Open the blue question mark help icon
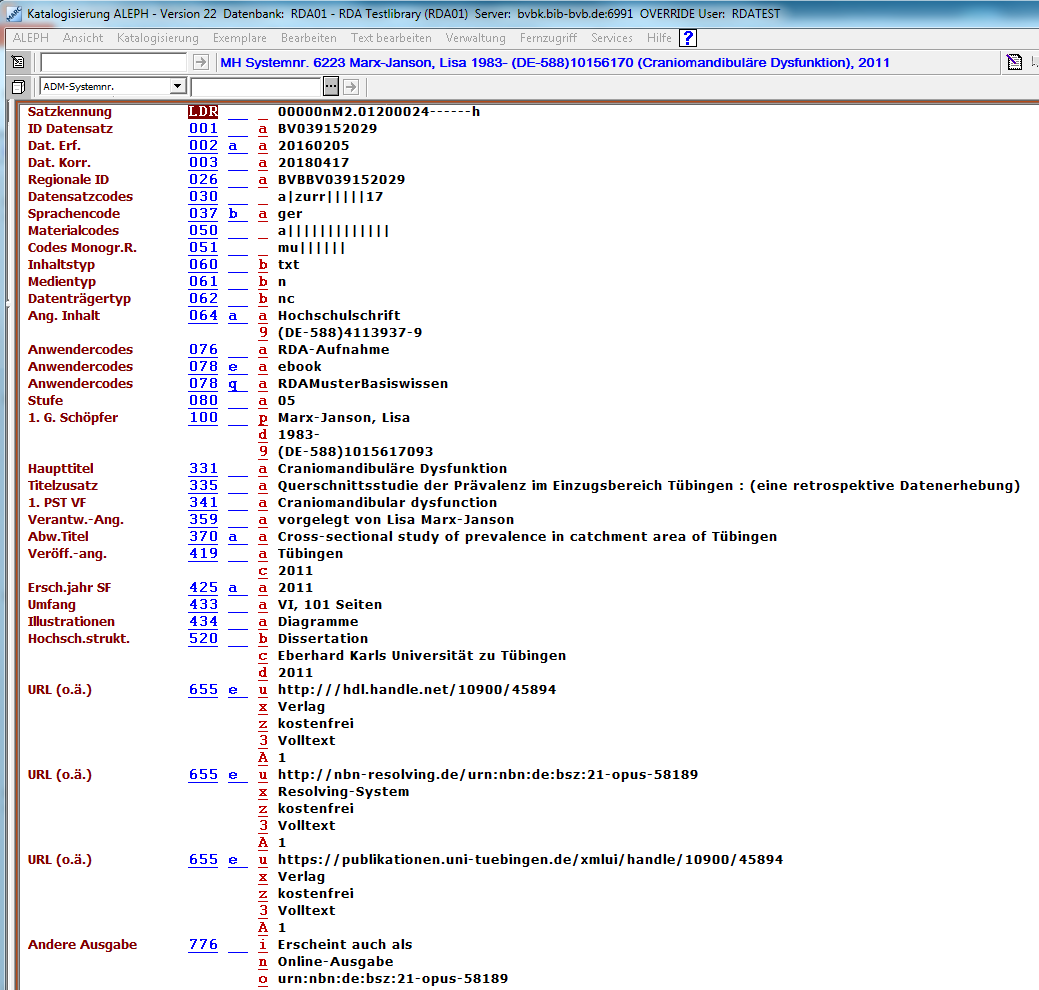The height and width of the screenshot is (990, 1039). [688, 38]
